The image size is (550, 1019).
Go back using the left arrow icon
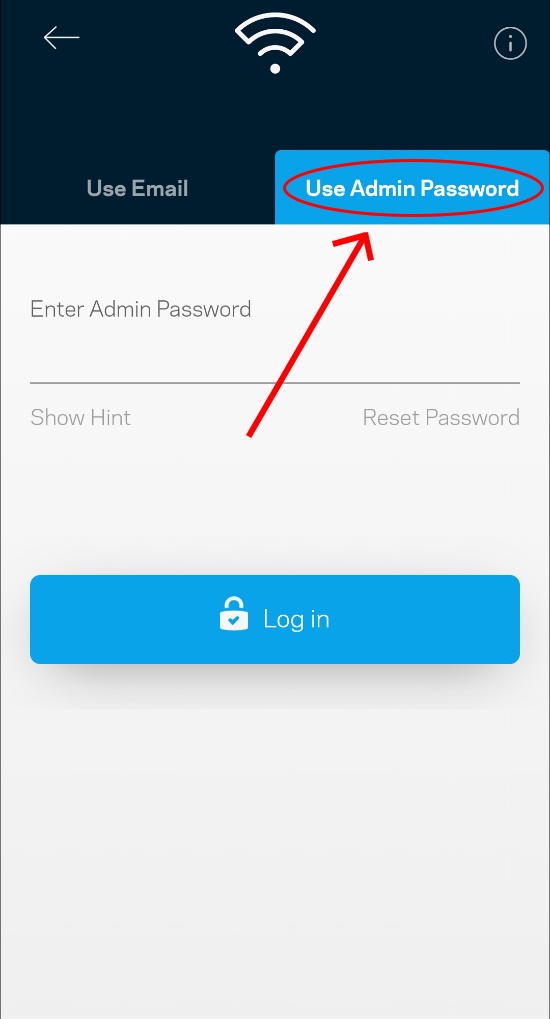62,38
